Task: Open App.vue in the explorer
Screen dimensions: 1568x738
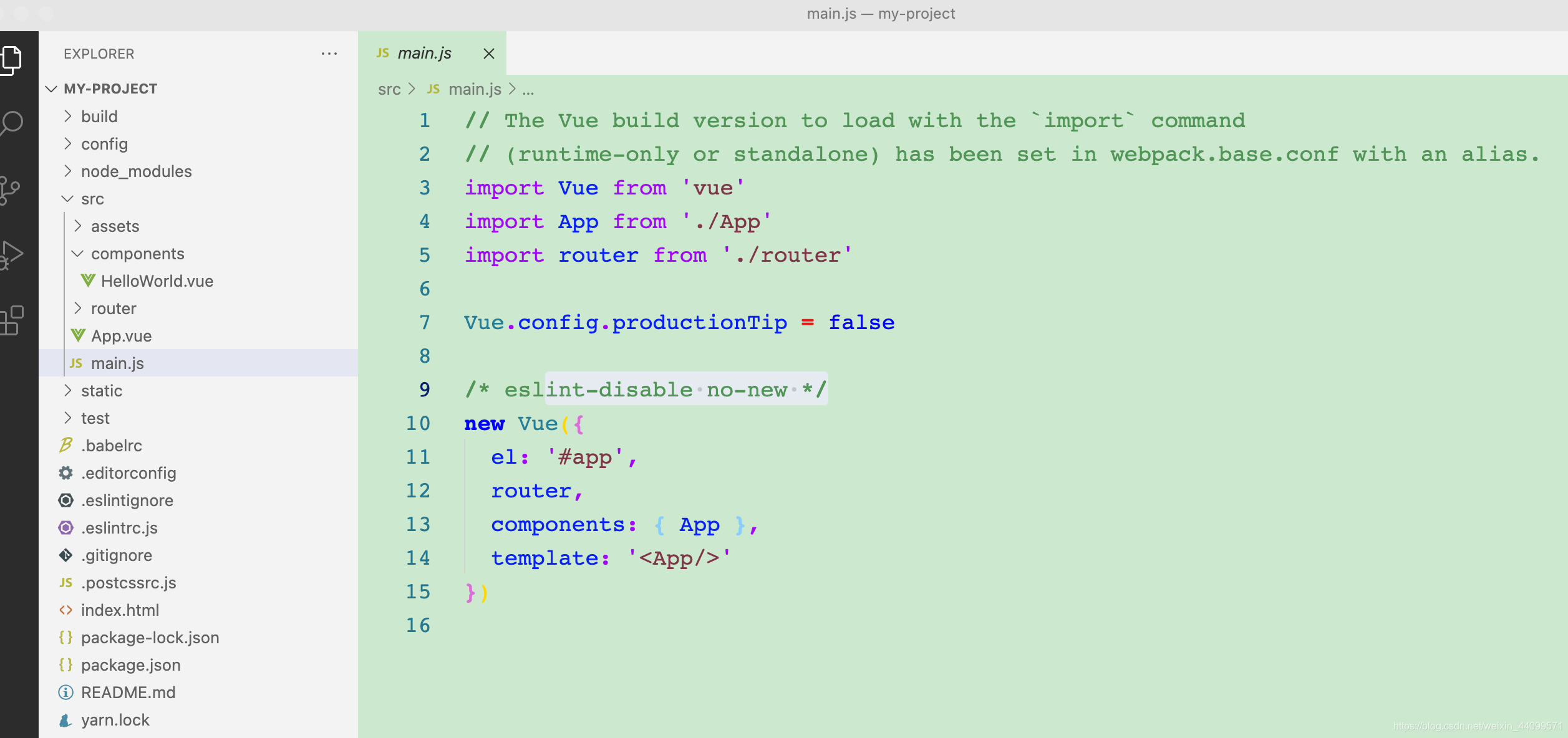Action: 198,336
